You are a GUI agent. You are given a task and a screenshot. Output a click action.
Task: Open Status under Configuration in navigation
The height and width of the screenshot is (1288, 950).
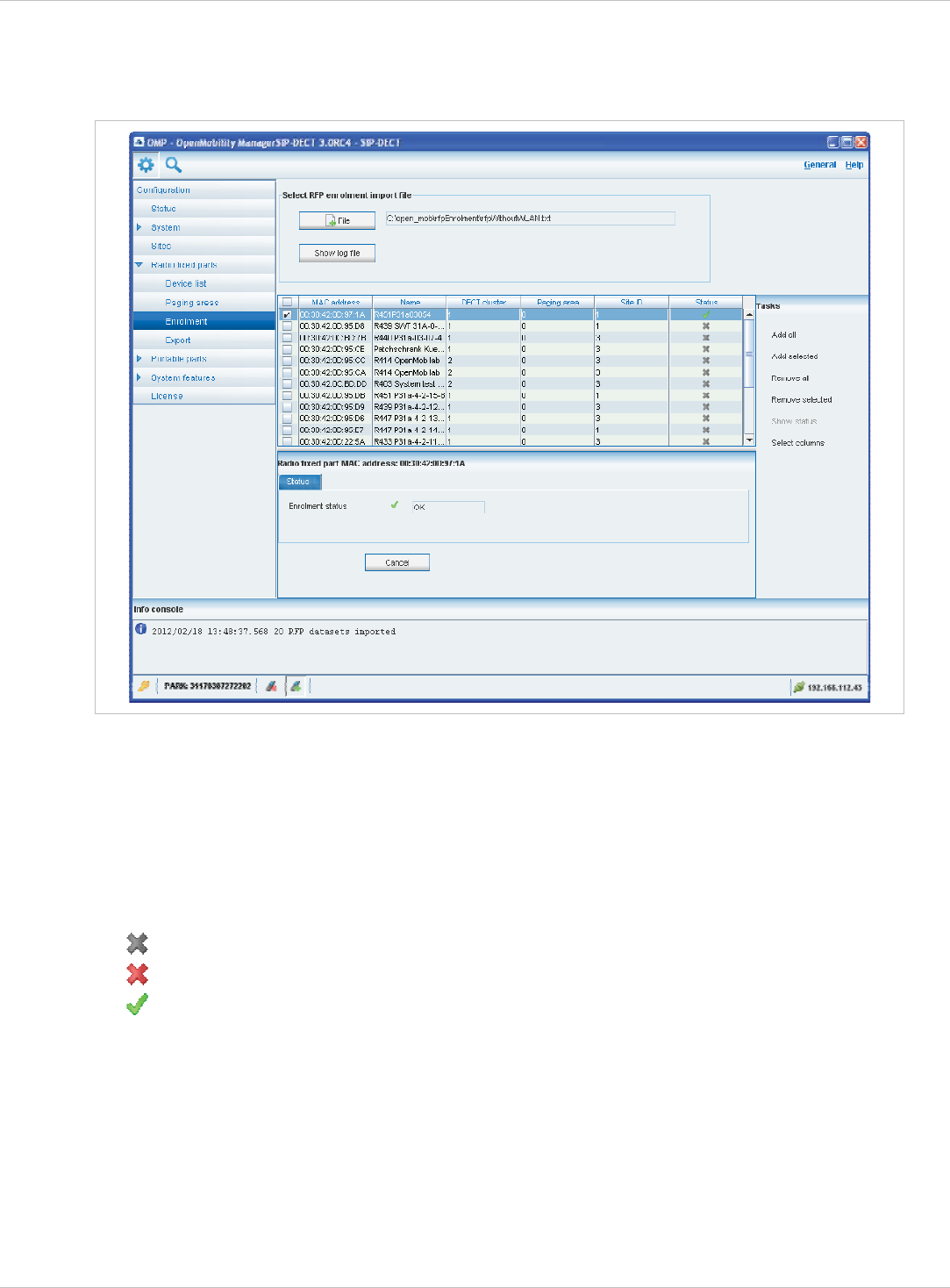[x=163, y=209]
